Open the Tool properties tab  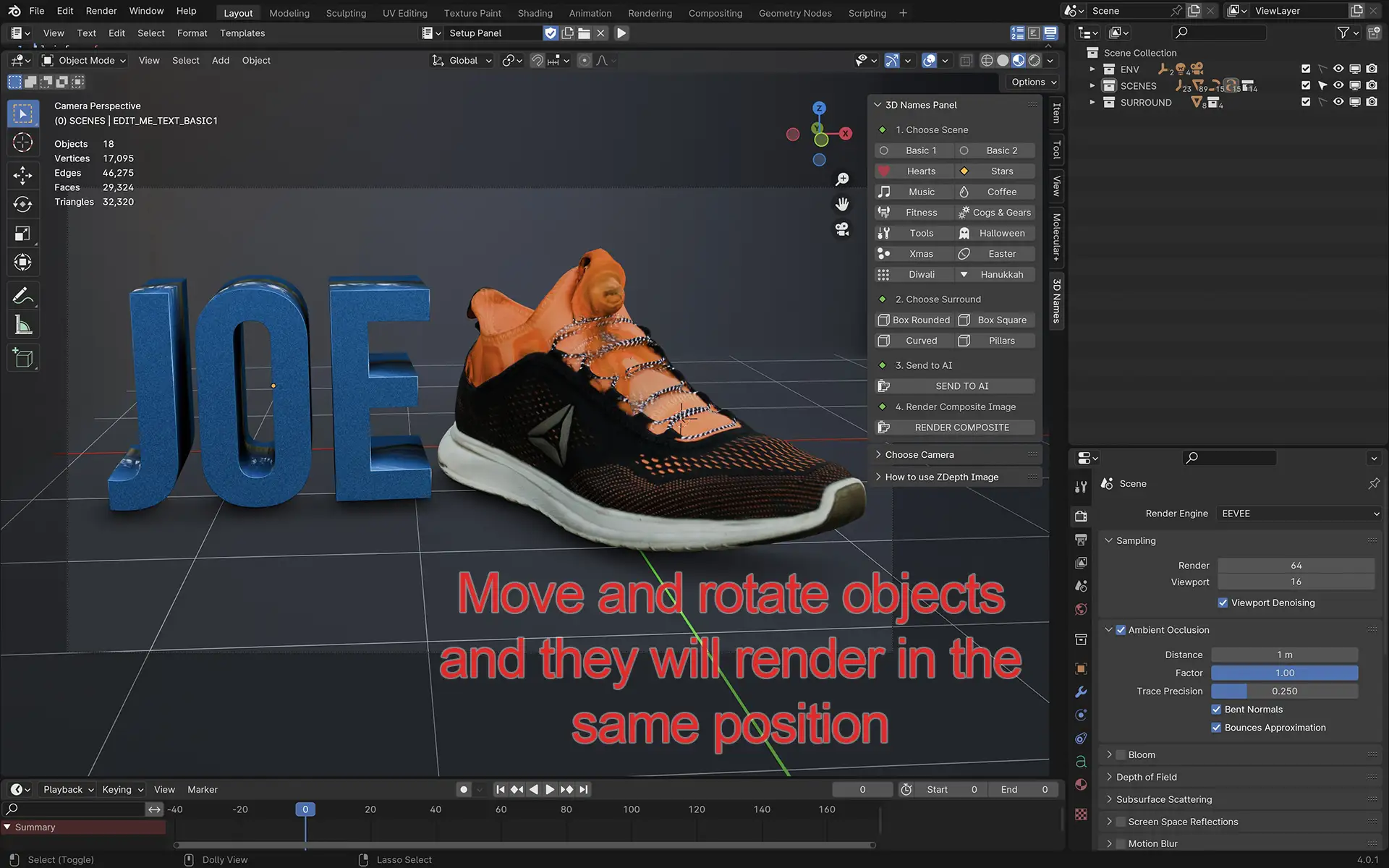(1081, 487)
